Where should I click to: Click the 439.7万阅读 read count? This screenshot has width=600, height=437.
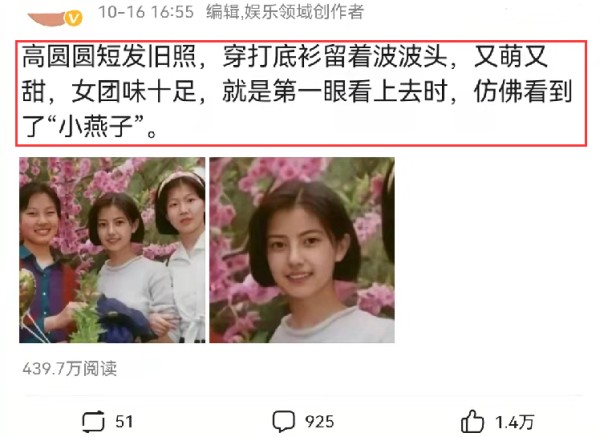click(70, 369)
